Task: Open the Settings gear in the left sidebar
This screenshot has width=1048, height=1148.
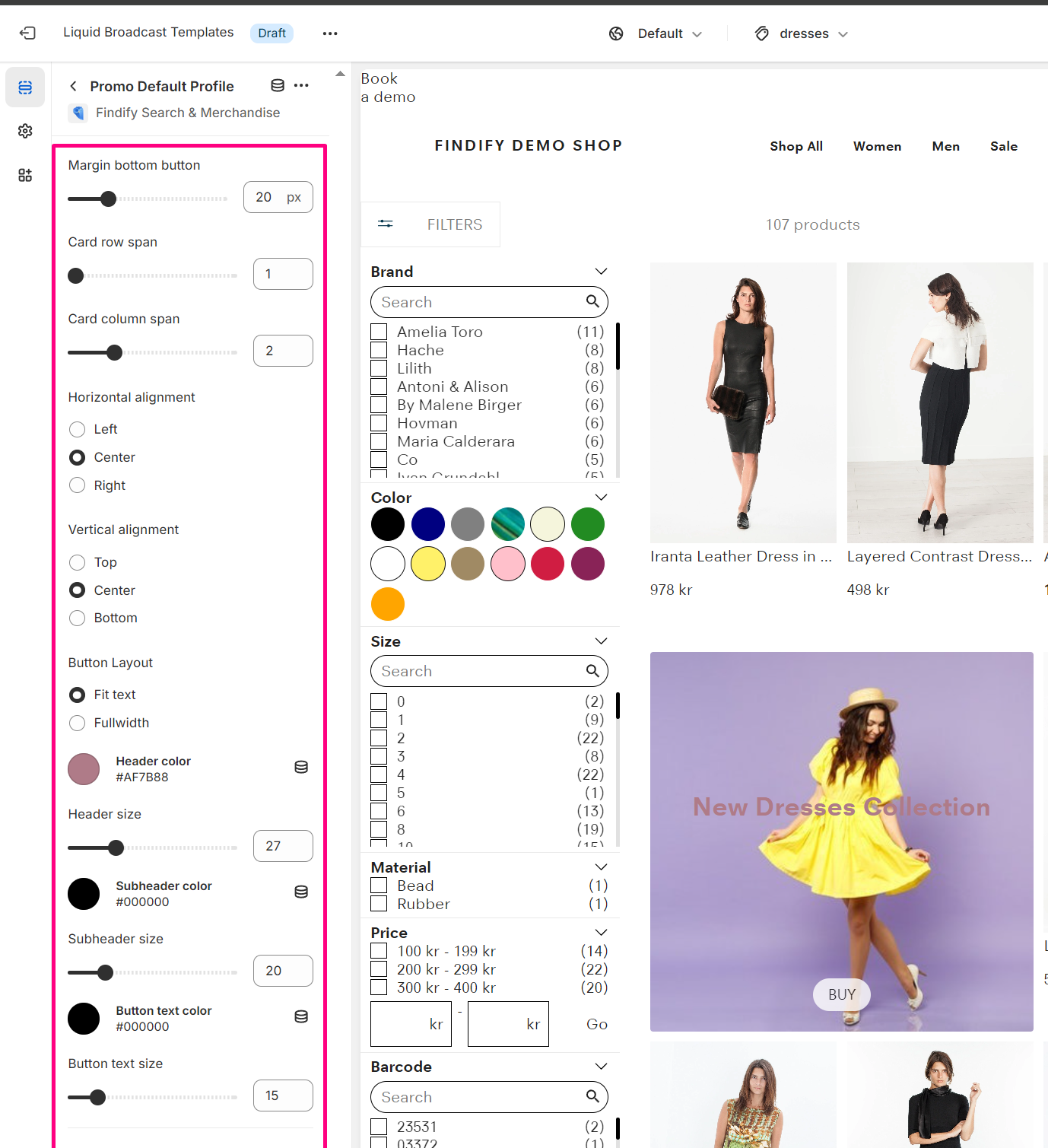Action: pyautogui.click(x=25, y=131)
